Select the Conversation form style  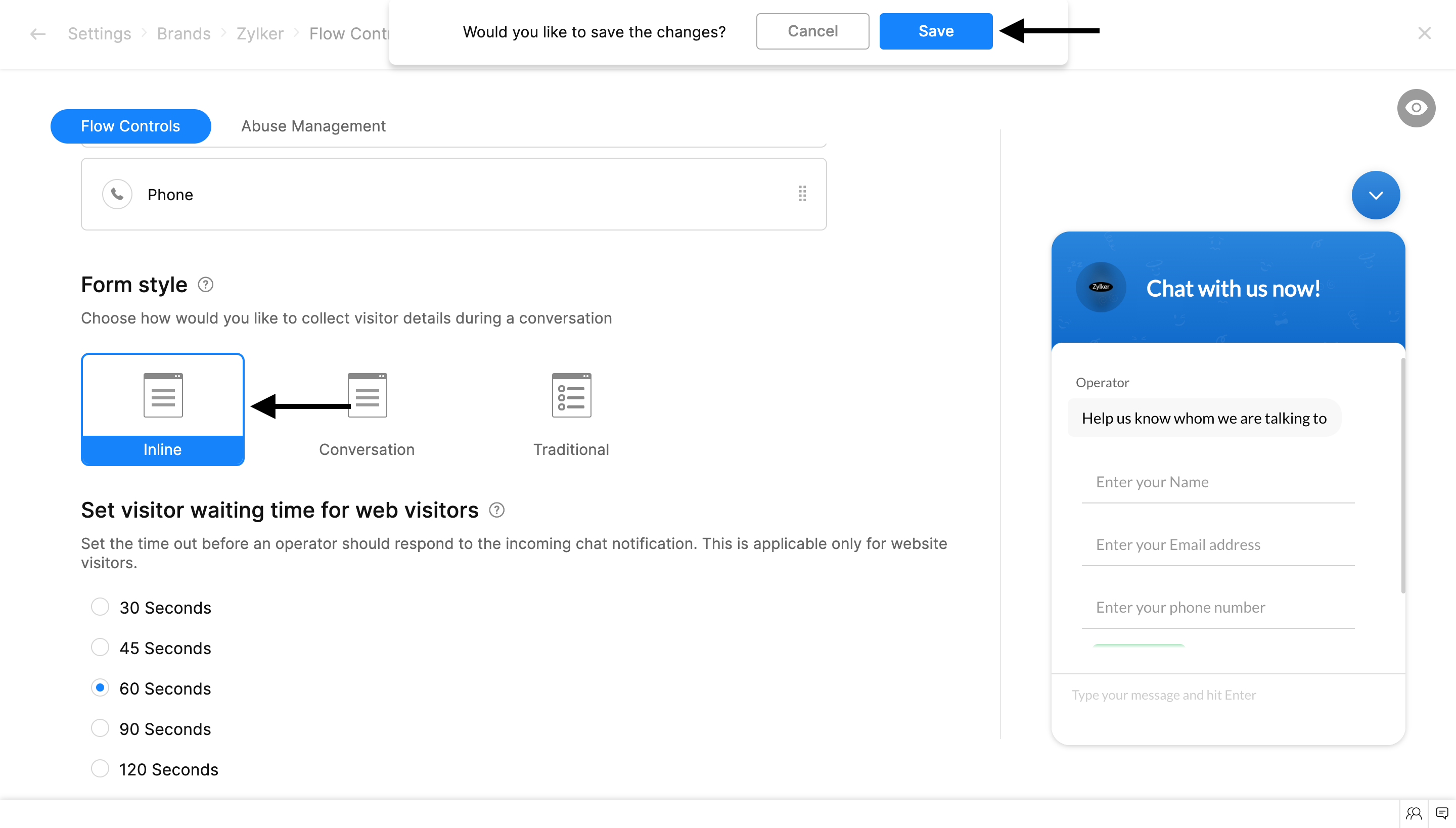[x=367, y=414]
